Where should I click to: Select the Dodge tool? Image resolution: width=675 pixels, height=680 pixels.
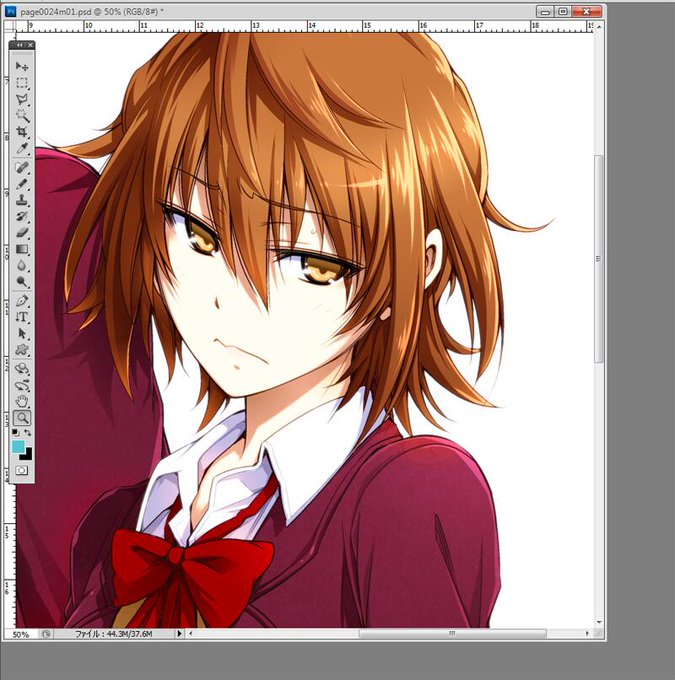[x=22, y=282]
